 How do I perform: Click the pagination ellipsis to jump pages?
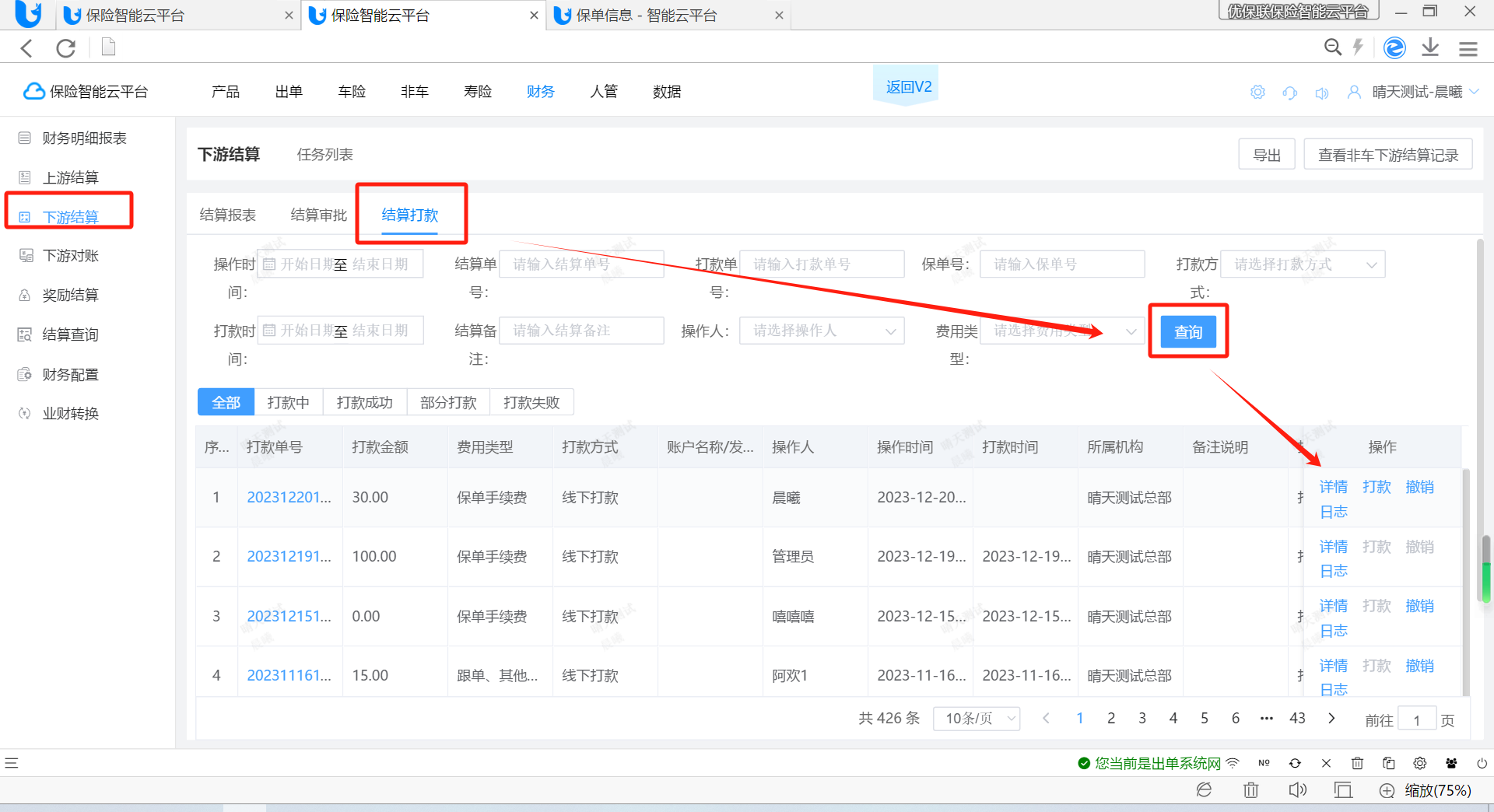pyautogui.click(x=1267, y=719)
